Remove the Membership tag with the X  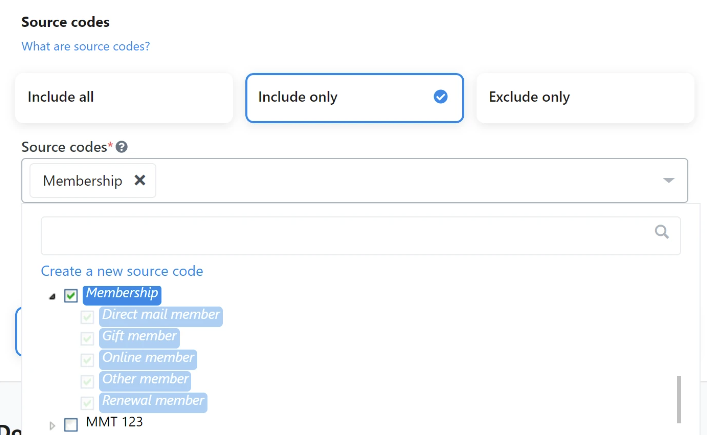pos(140,180)
